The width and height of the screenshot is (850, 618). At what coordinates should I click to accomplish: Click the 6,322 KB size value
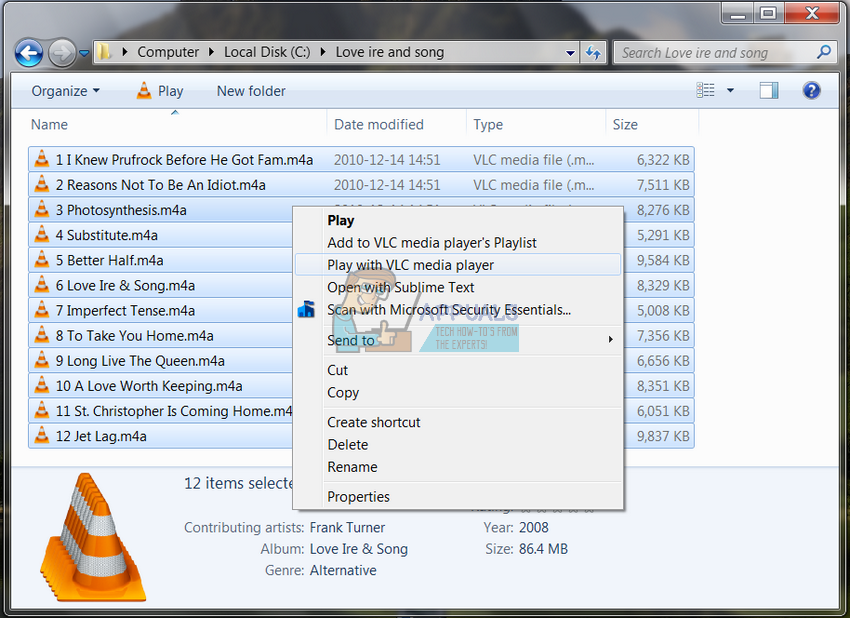pos(663,160)
